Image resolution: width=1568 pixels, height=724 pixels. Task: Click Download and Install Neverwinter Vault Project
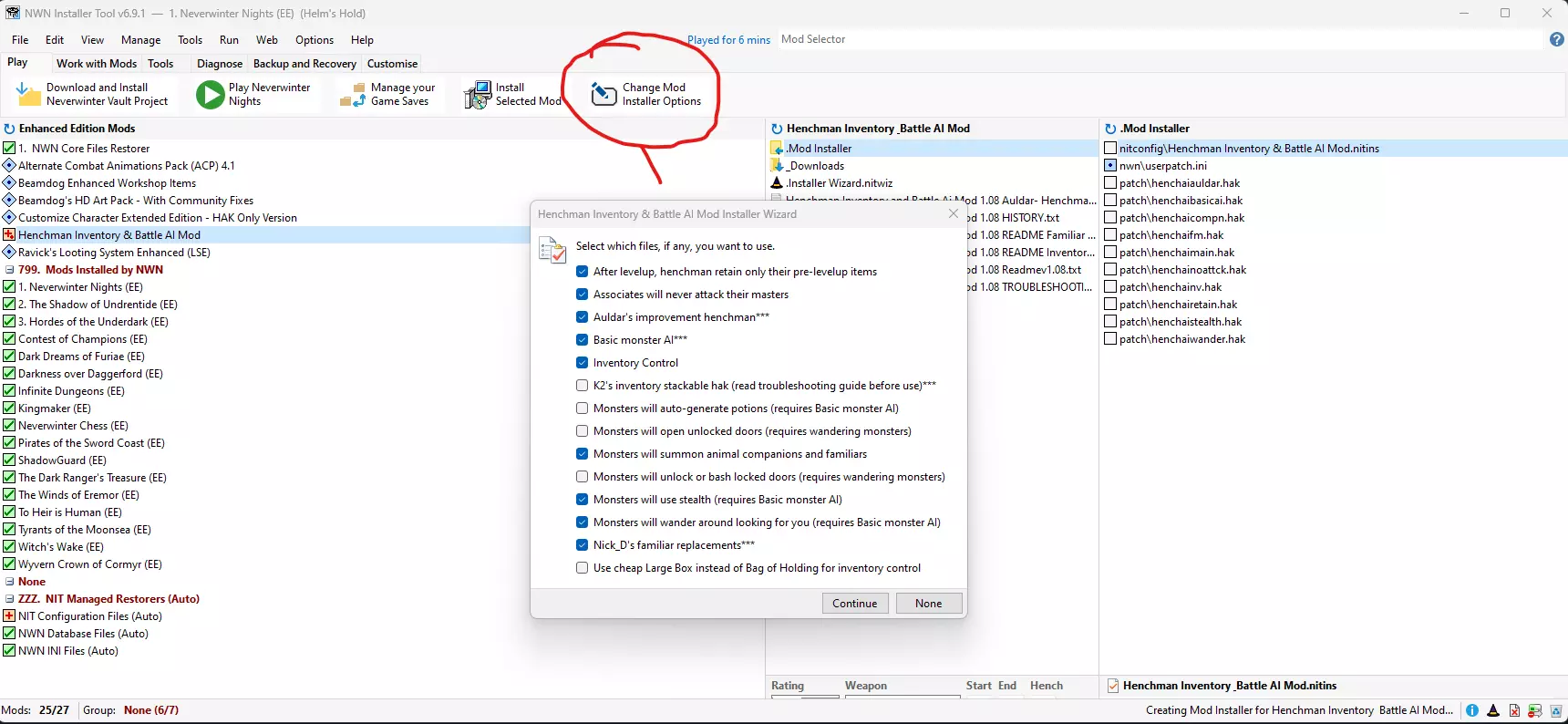[x=93, y=94]
